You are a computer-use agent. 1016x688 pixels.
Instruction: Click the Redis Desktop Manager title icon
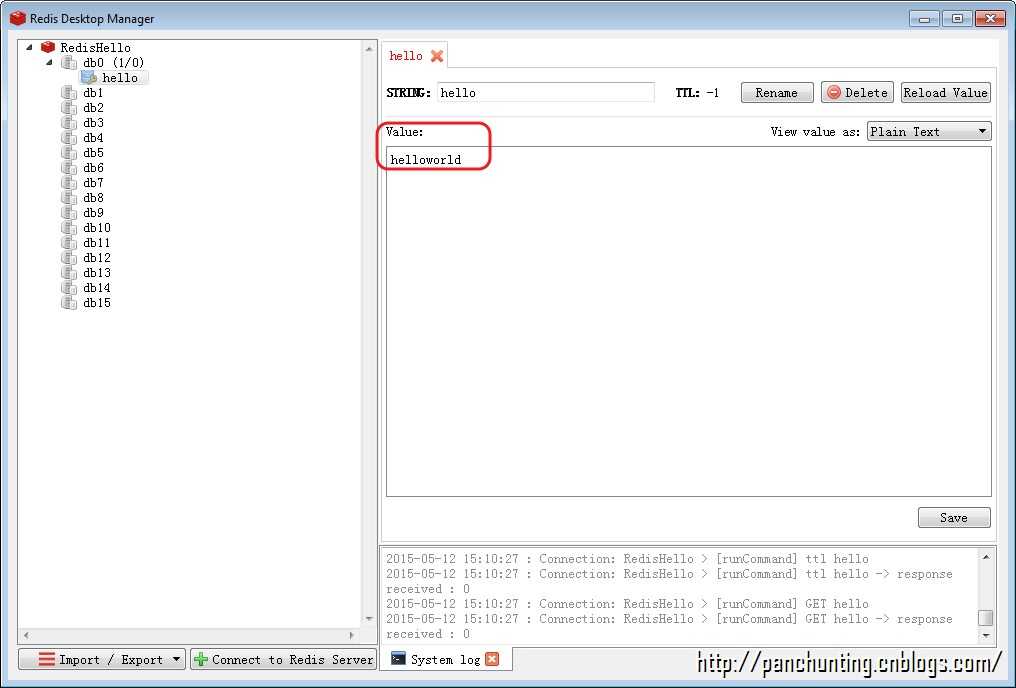[17, 18]
